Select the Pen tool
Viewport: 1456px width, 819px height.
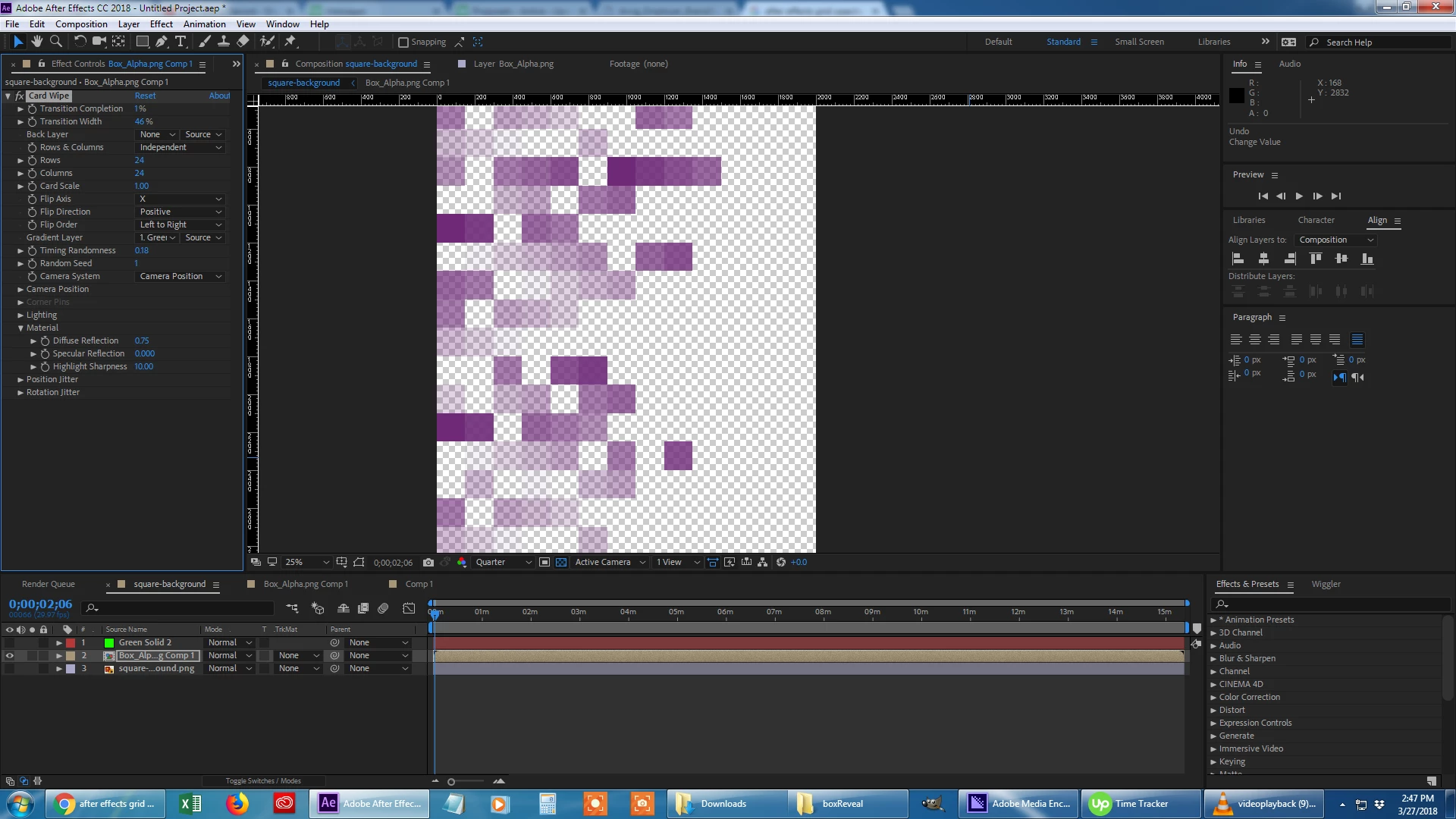pyautogui.click(x=162, y=42)
